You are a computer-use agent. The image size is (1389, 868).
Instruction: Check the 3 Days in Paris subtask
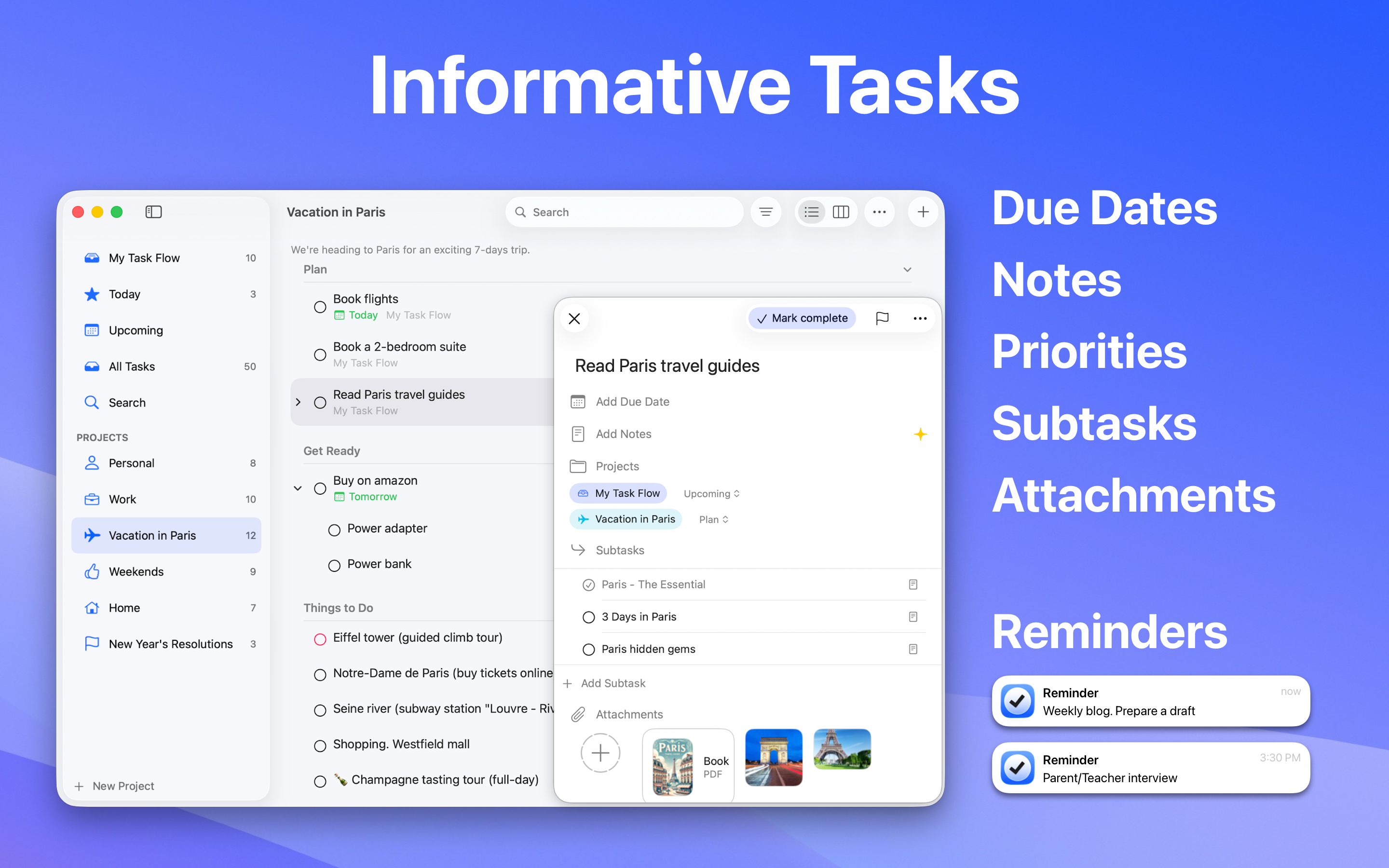coord(588,617)
